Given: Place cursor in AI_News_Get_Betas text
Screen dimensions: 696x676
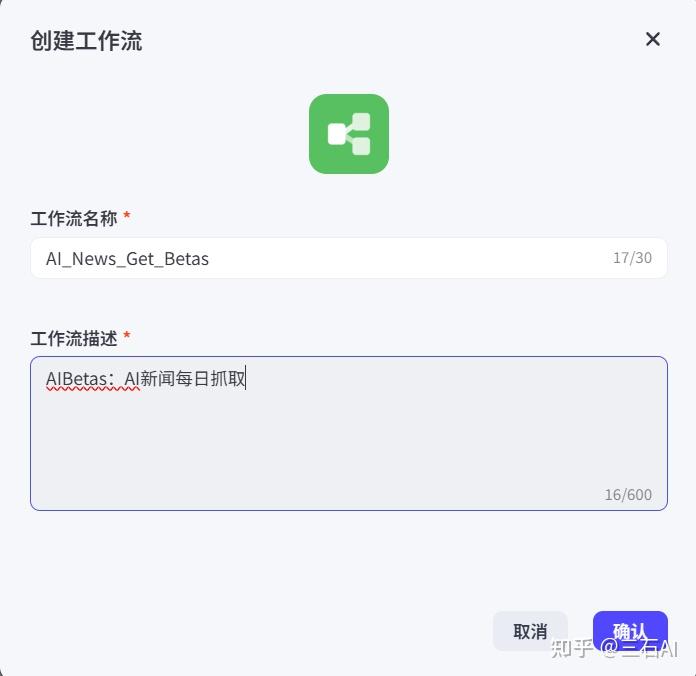Looking at the screenshot, I should click(127, 259).
